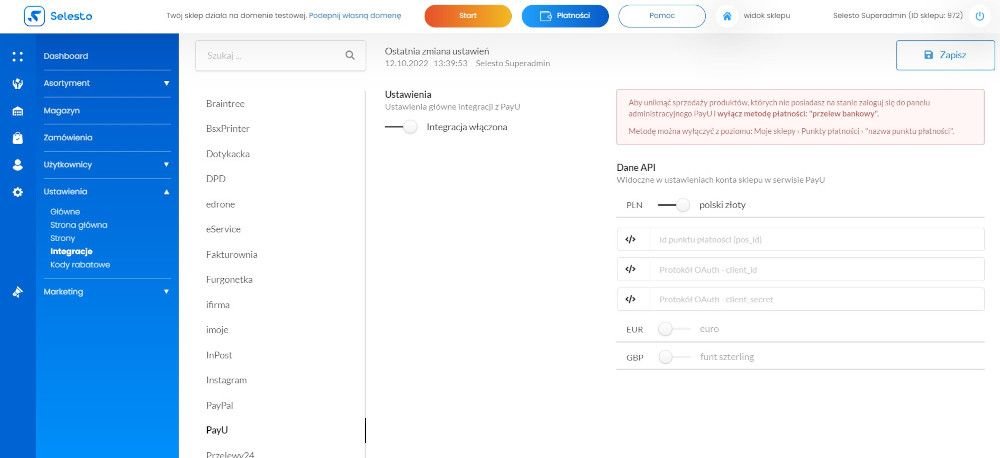Select InPost in integrations list
This screenshot has width=1000, height=458.
(x=219, y=355)
